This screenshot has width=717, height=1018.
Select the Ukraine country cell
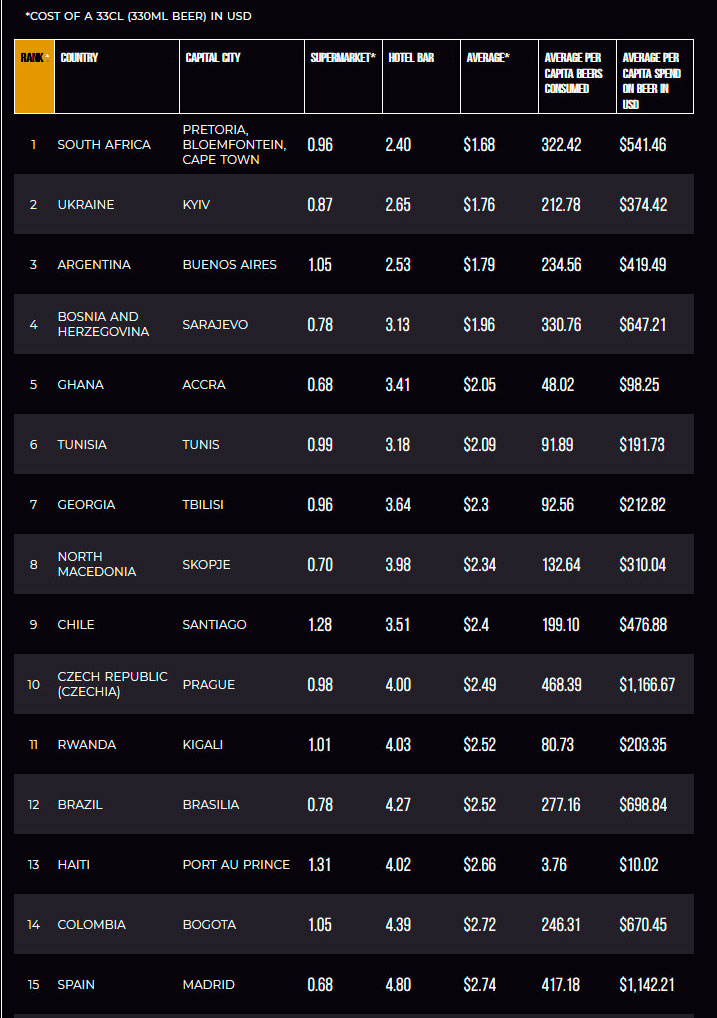[86, 205]
